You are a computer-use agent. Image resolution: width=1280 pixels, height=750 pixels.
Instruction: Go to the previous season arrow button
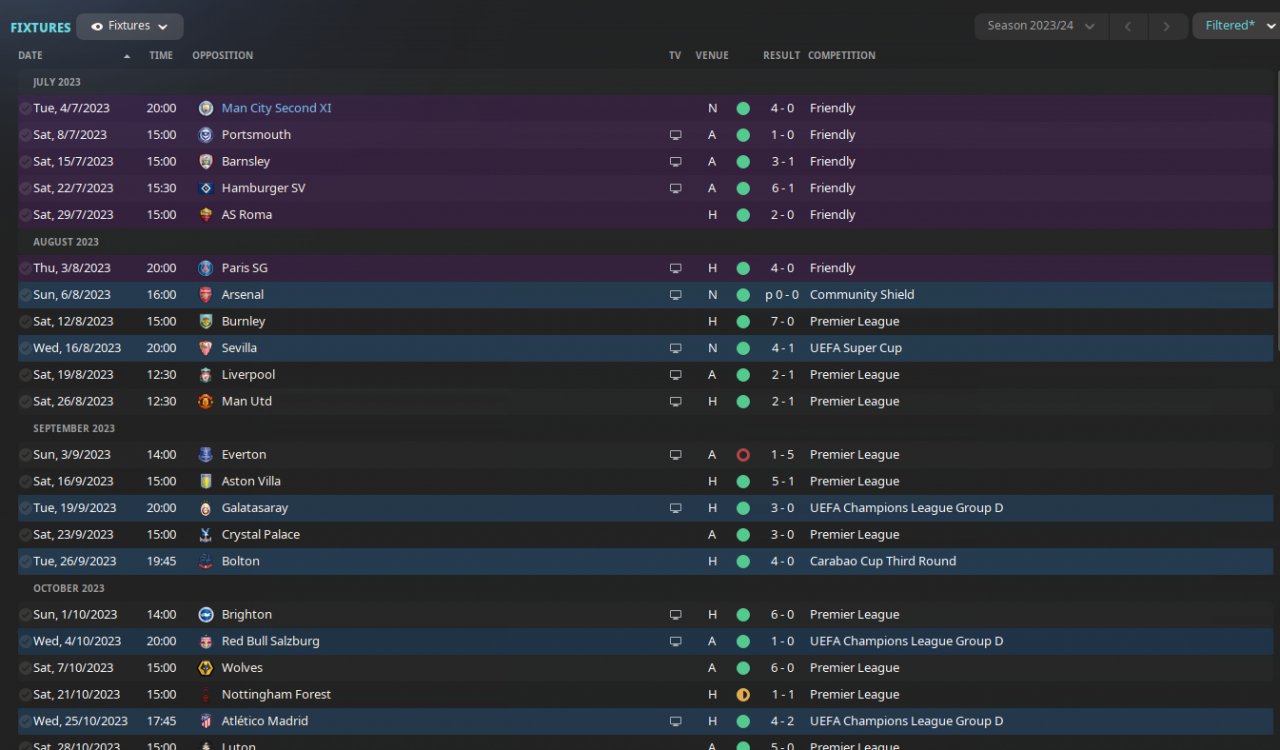1128,26
